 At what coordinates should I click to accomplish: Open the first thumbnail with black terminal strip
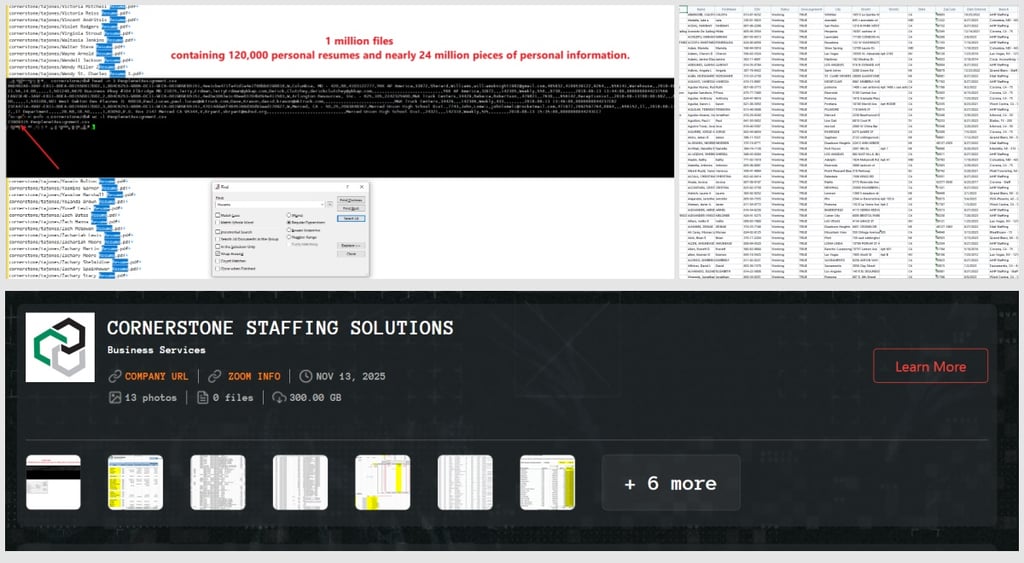click(x=54, y=483)
